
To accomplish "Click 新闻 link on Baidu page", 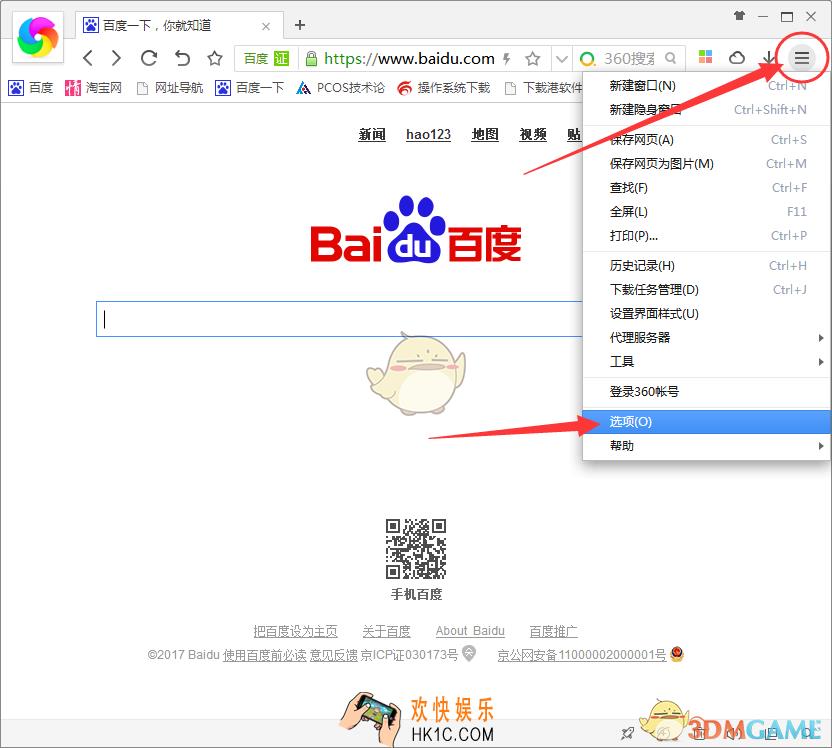I will [x=372, y=135].
